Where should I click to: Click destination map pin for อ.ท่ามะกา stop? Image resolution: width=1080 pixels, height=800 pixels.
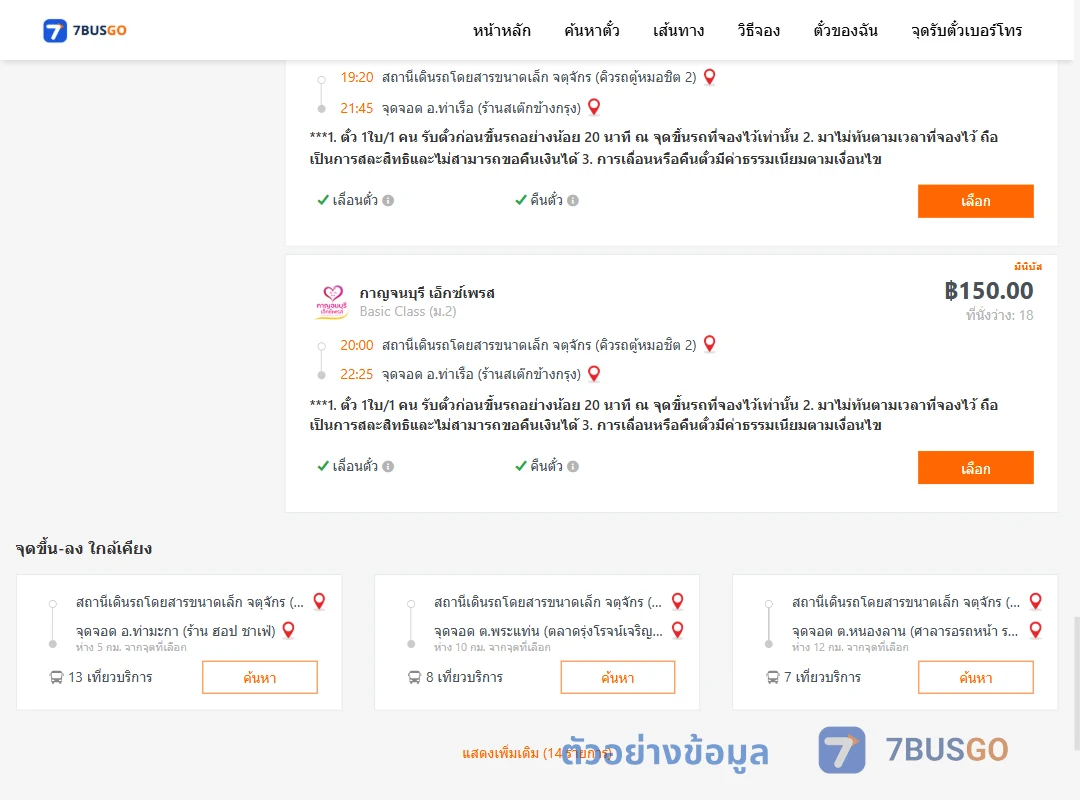[289, 630]
